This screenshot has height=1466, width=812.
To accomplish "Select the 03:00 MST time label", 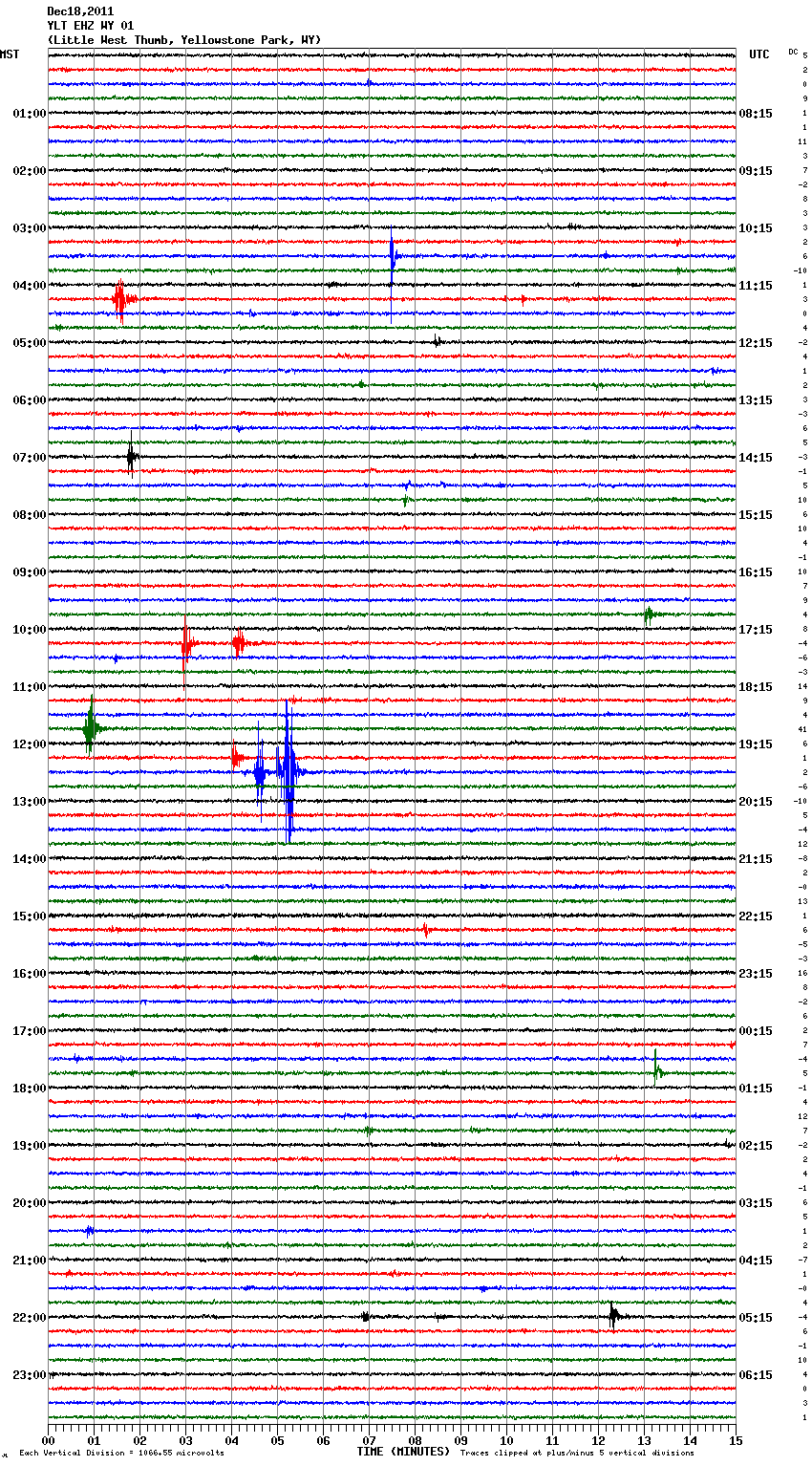I will click(29, 228).
